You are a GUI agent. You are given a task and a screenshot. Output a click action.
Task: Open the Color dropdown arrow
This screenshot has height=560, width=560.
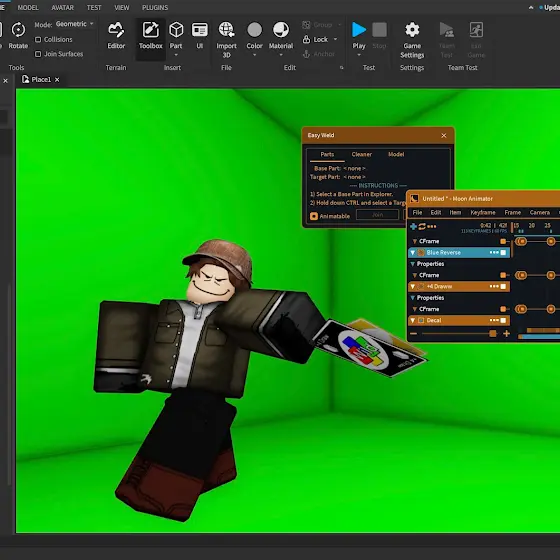point(254,55)
